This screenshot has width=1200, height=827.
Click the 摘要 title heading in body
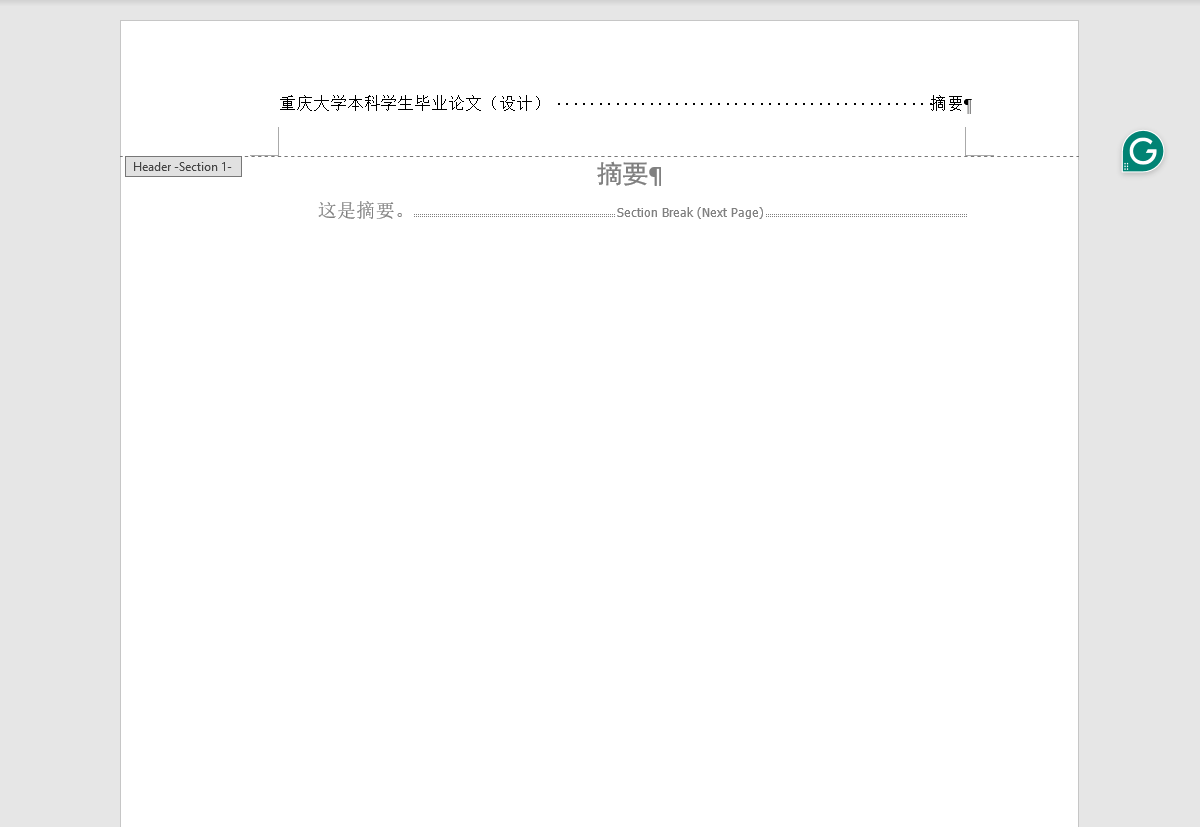[x=623, y=174]
